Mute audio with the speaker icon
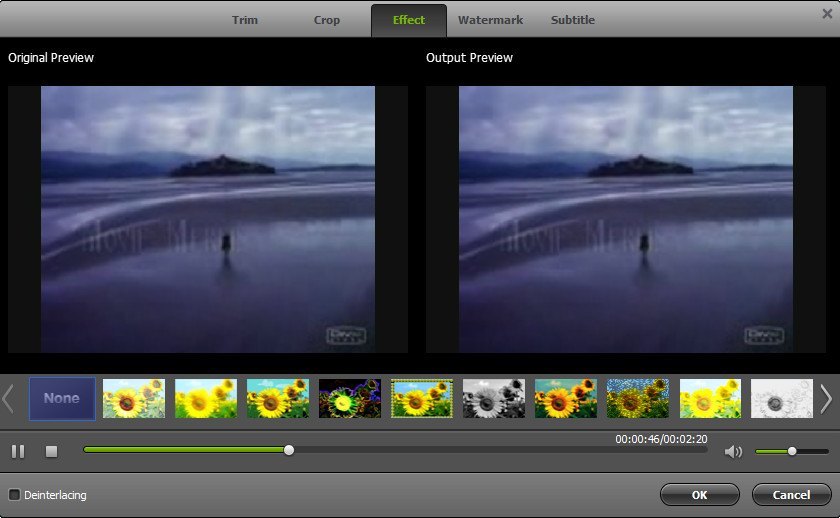This screenshot has width=840, height=518. 733,452
